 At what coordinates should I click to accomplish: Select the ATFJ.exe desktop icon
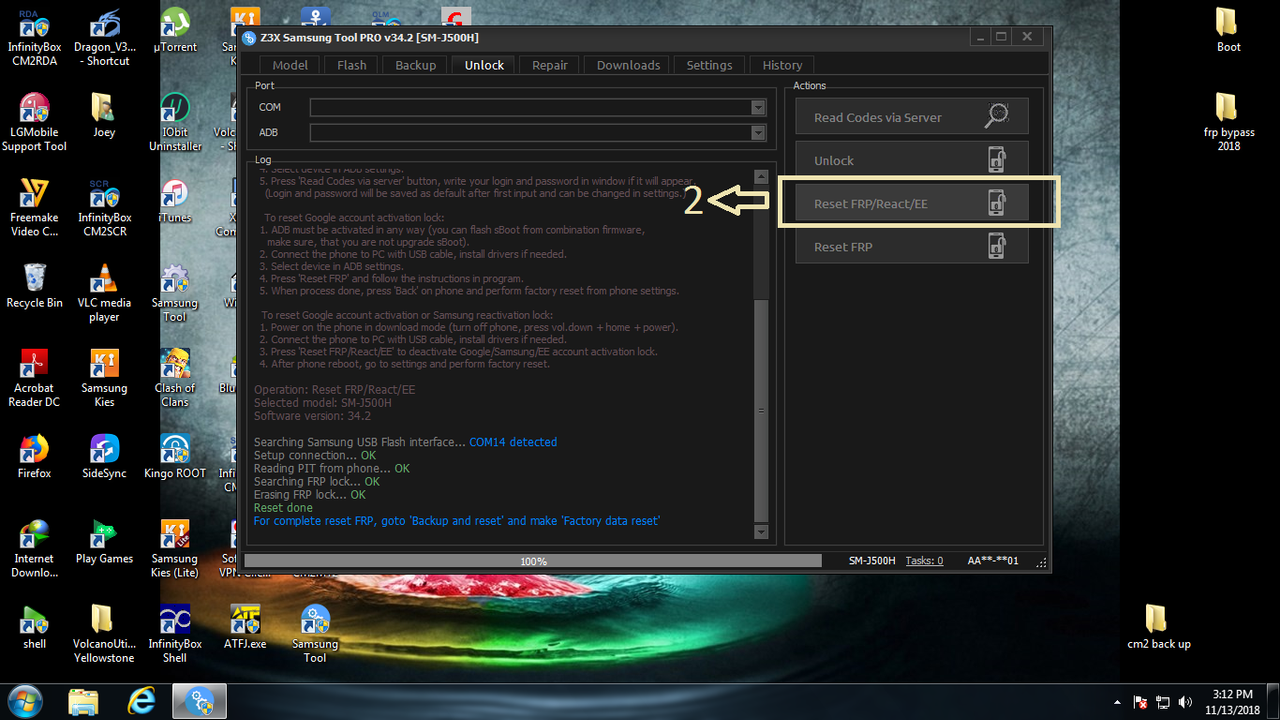(245, 627)
